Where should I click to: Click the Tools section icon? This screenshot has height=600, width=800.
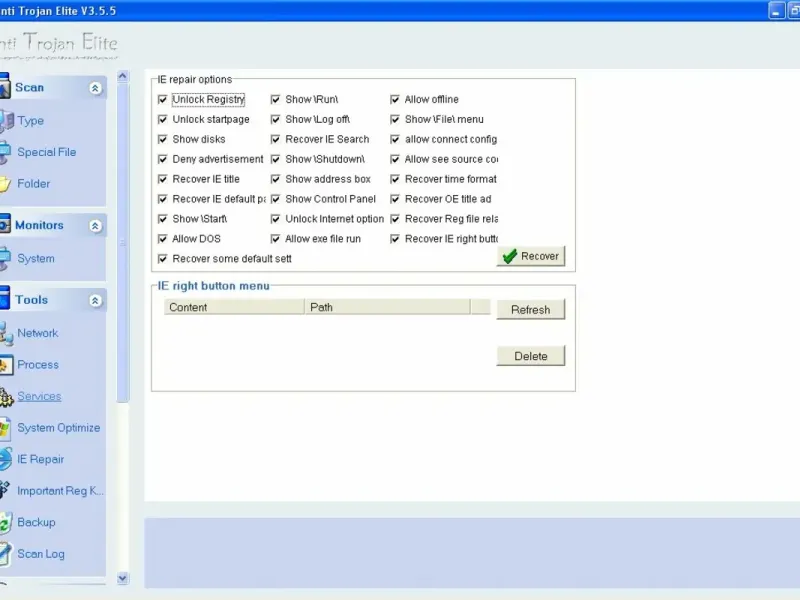coord(5,298)
